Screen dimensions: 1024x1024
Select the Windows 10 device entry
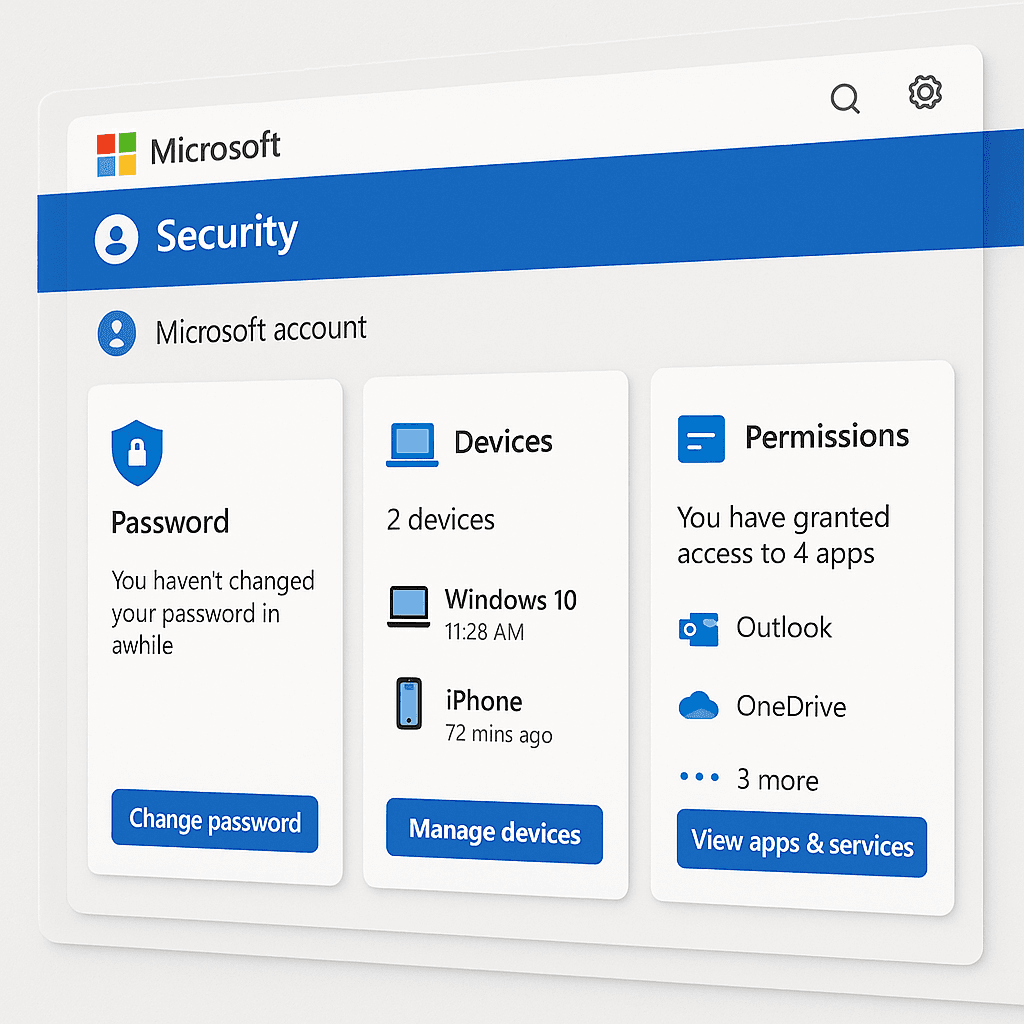tap(482, 615)
